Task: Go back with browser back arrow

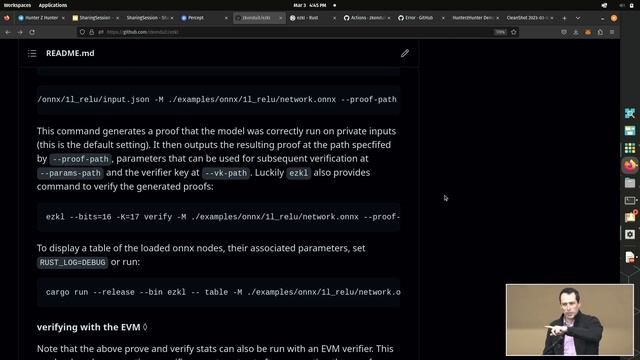Action: 8,32
